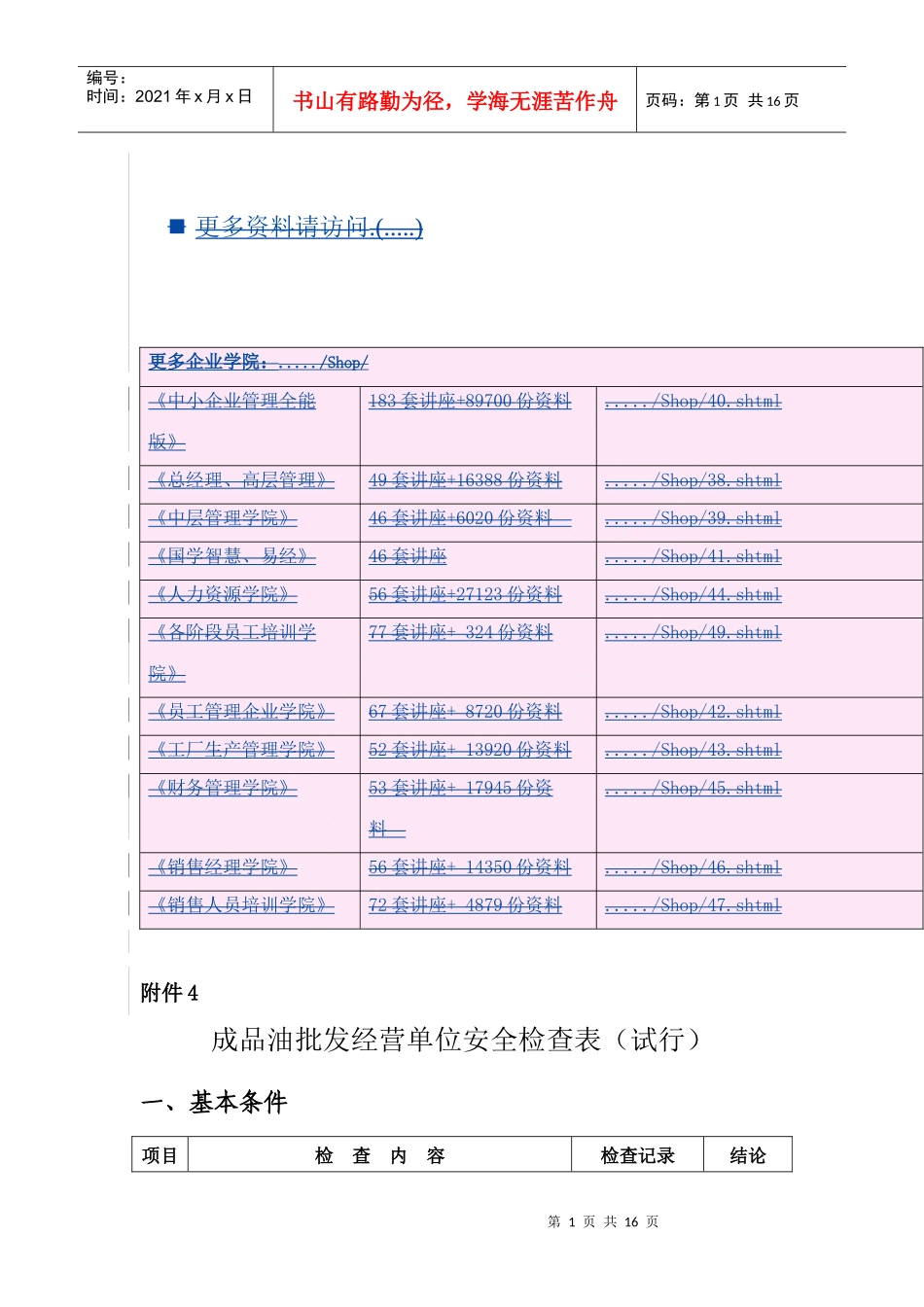Click 72套讲座+ 4879份资料 link
Image resolution: width=924 pixels, height=1307 pixels.
[465, 905]
